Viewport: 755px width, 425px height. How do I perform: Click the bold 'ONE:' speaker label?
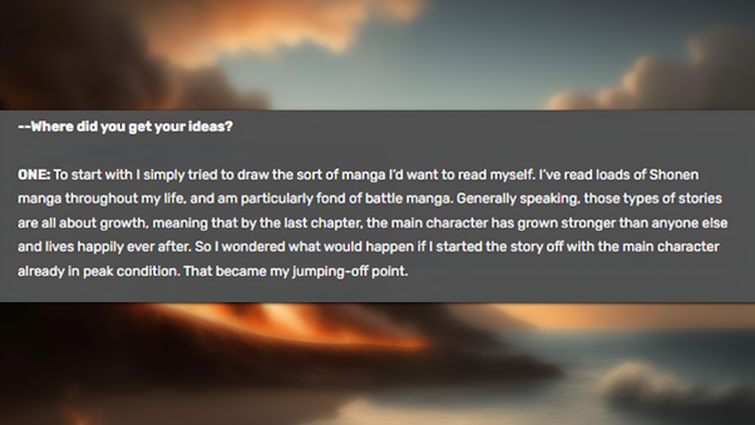tap(34, 174)
